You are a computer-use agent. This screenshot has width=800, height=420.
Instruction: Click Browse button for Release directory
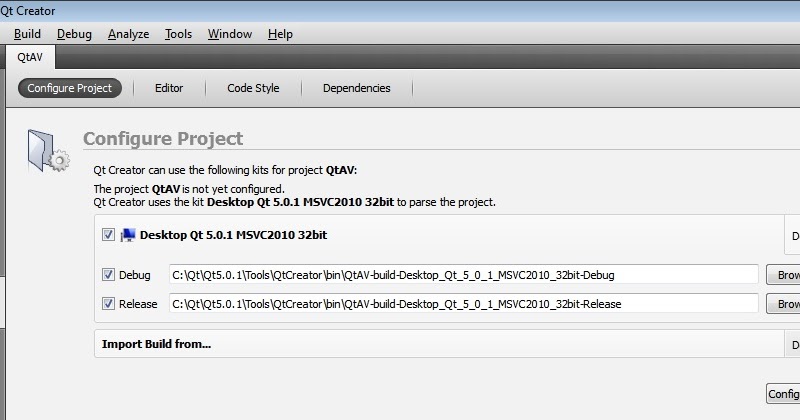click(783, 304)
